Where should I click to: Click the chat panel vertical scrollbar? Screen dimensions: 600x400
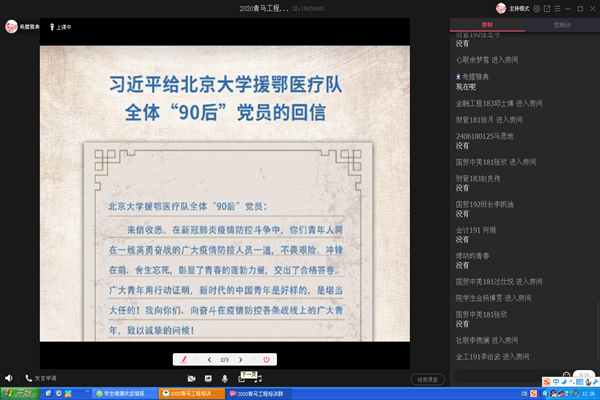(x=596, y=200)
